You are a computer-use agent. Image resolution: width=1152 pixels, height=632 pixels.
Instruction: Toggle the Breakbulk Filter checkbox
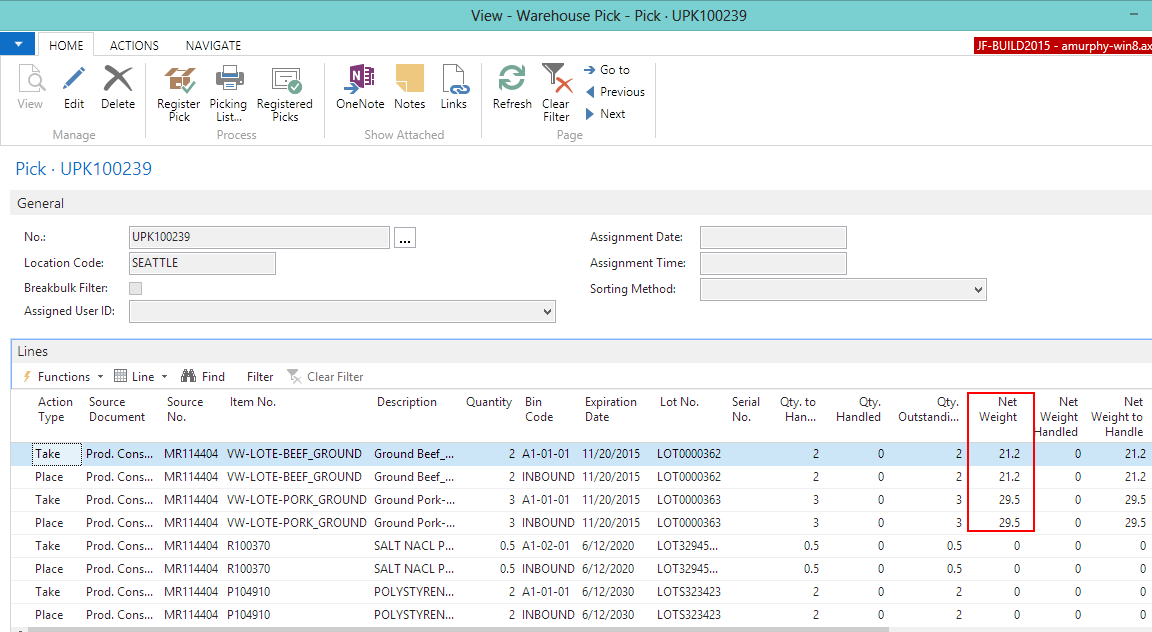coord(136,288)
